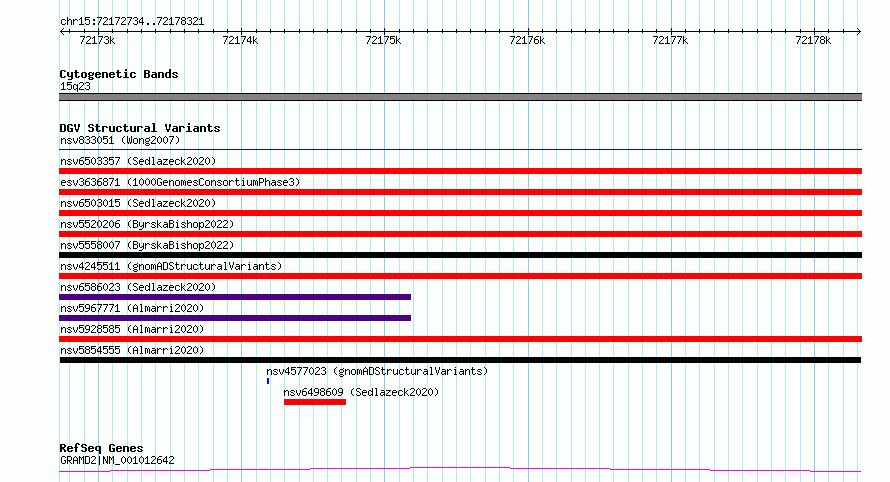Viewport: 890px width, 482px height.
Task: Click the esv3636871 (1000GenomesConsortiumPhase3) label
Action: [x=180, y=182]
